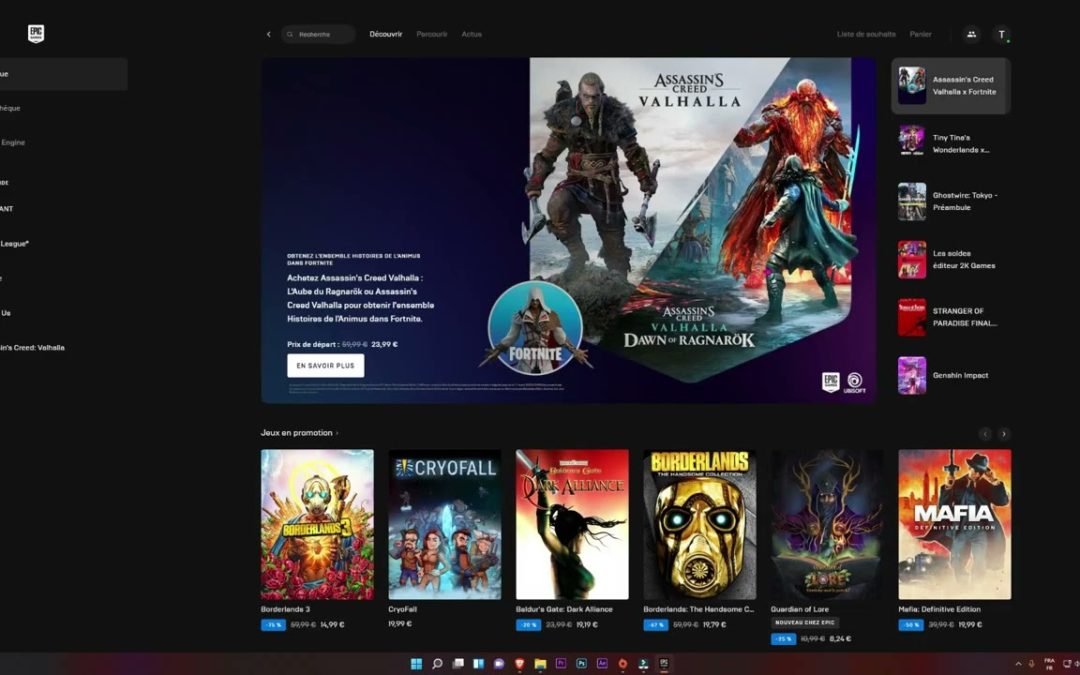Open the Rocket League sidebar entry
Viewport: 1080px width, 675px height.
14,244
